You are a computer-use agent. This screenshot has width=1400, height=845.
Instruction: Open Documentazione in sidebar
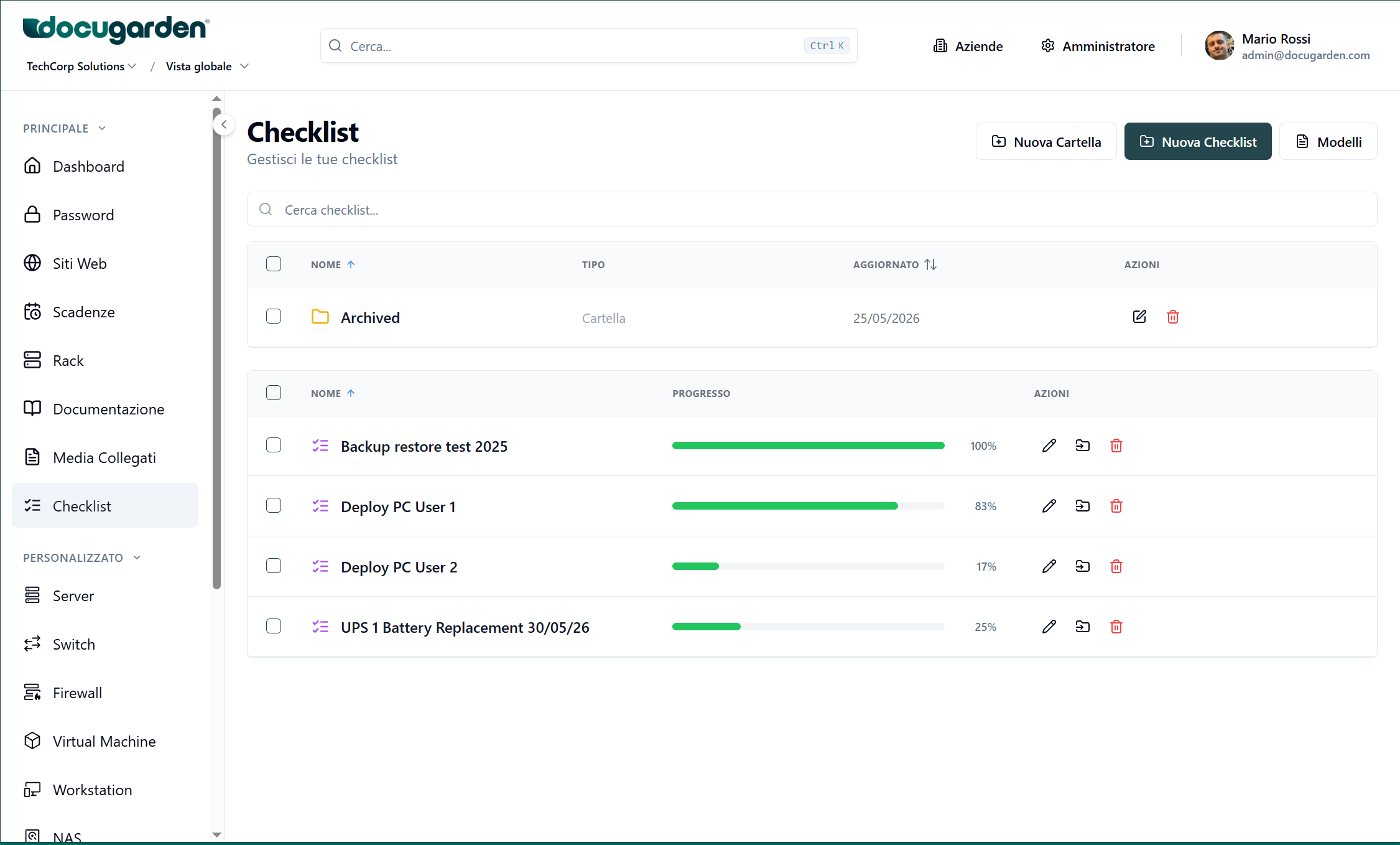pyautogui.click(x=105, y=409)
